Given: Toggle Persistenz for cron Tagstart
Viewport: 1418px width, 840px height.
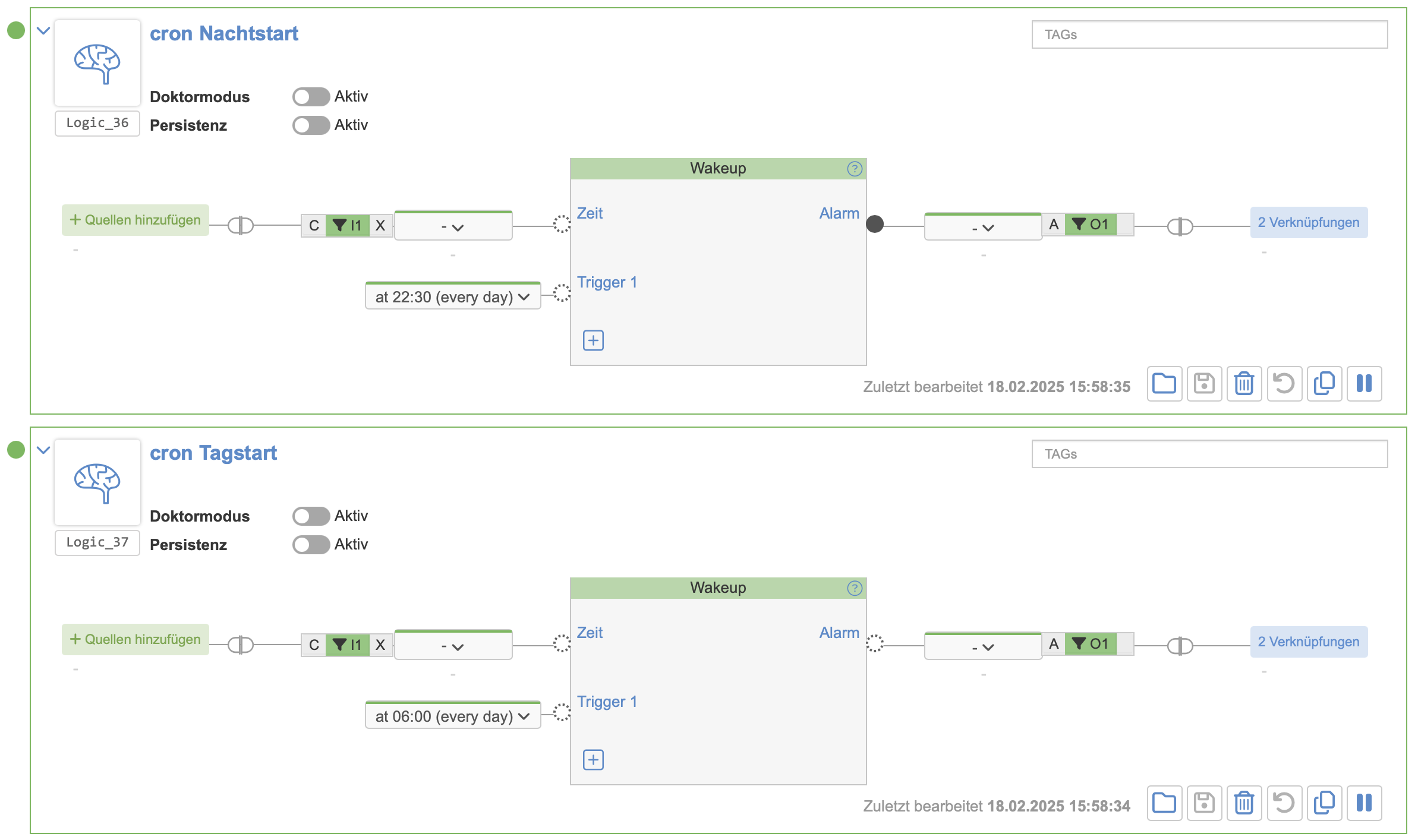Looking at the screenshot, I should pyautogui.click(x=311, y=545).
